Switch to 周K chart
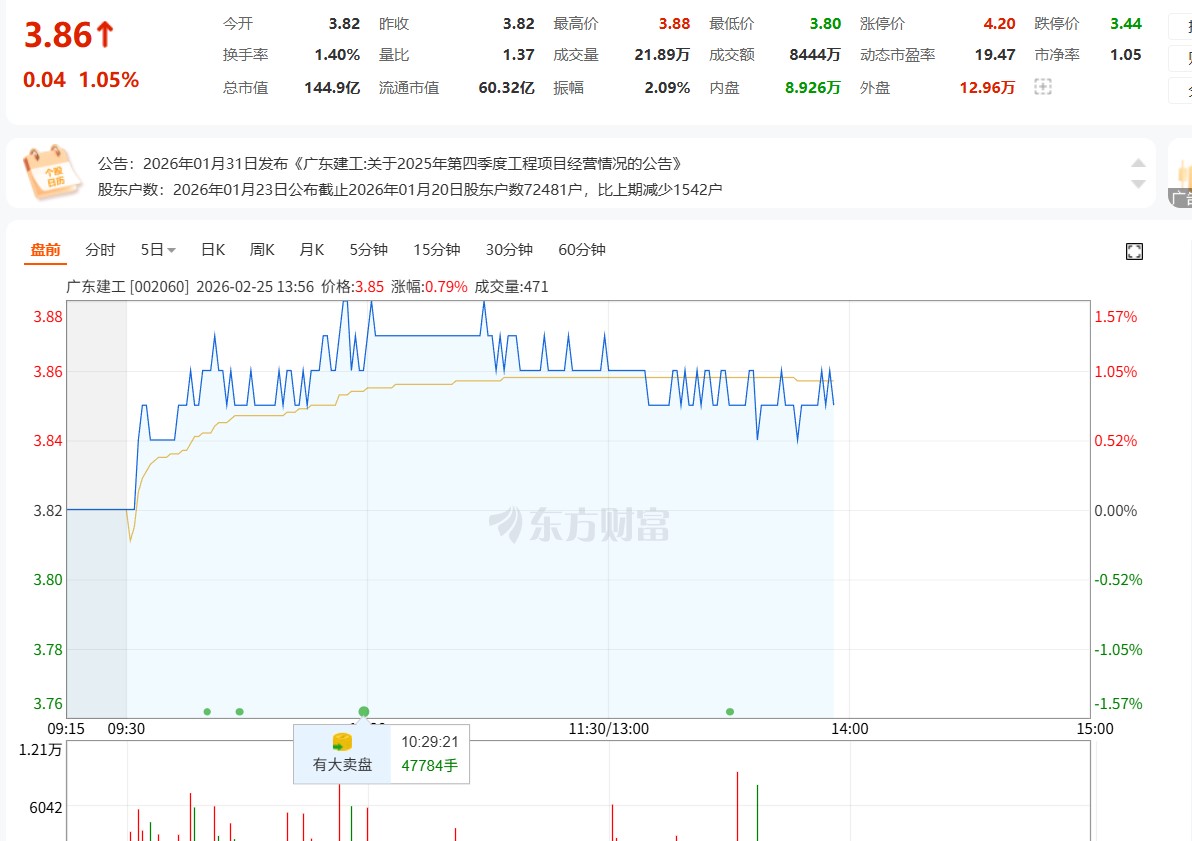The width and height of the screenshot is (1192, 841). coord(262,249)
